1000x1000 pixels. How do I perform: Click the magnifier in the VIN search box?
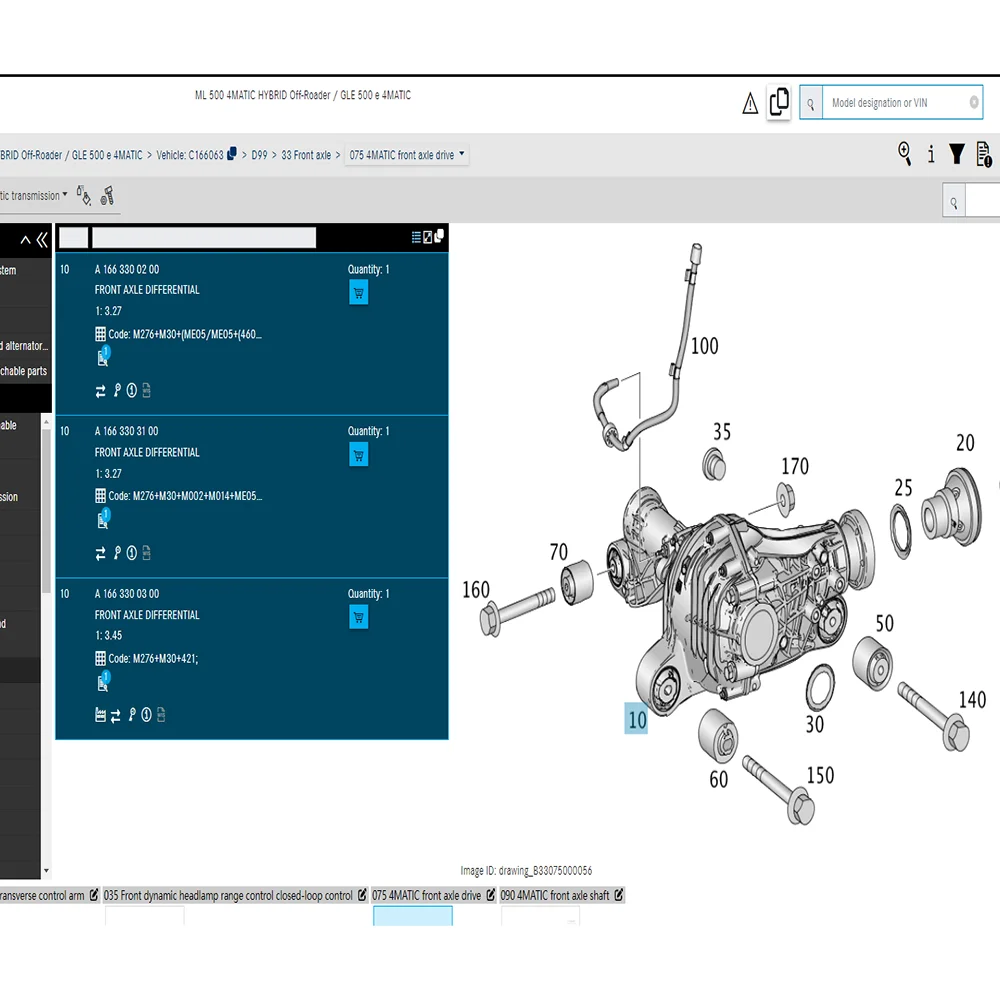pyautogui.click(x=811, y=103)
